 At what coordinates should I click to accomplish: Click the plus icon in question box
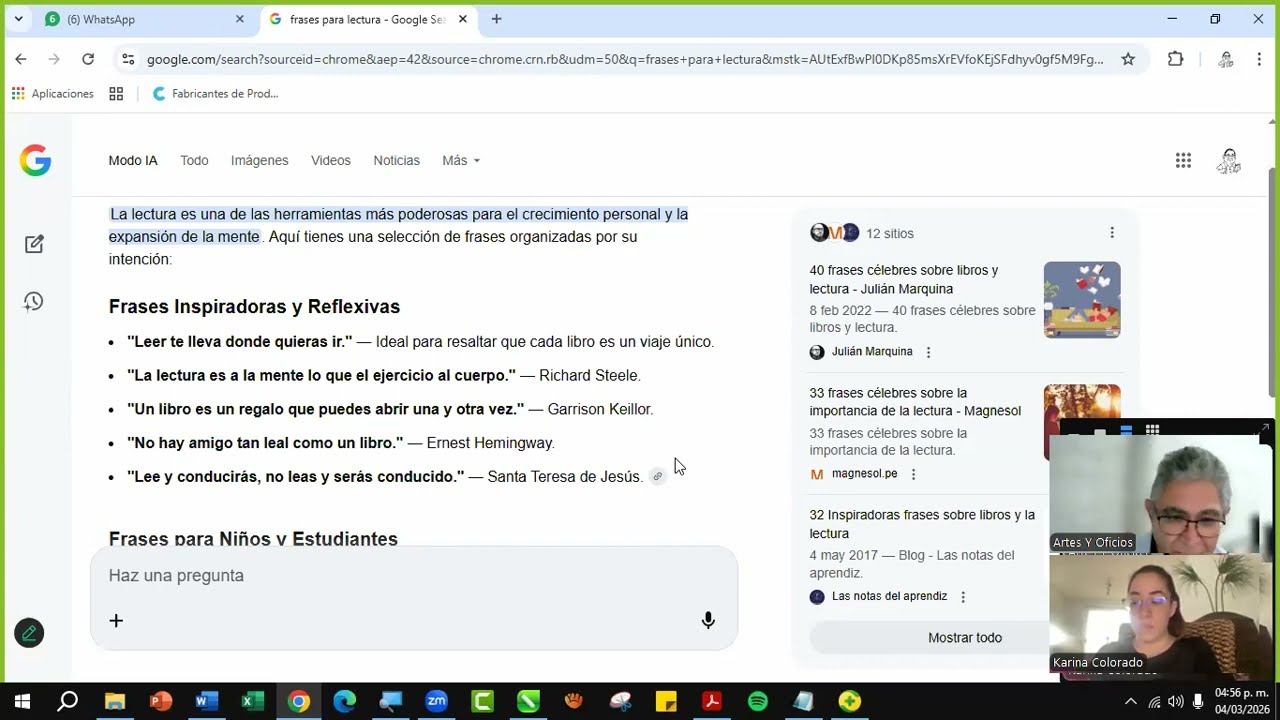coord(116,621)
